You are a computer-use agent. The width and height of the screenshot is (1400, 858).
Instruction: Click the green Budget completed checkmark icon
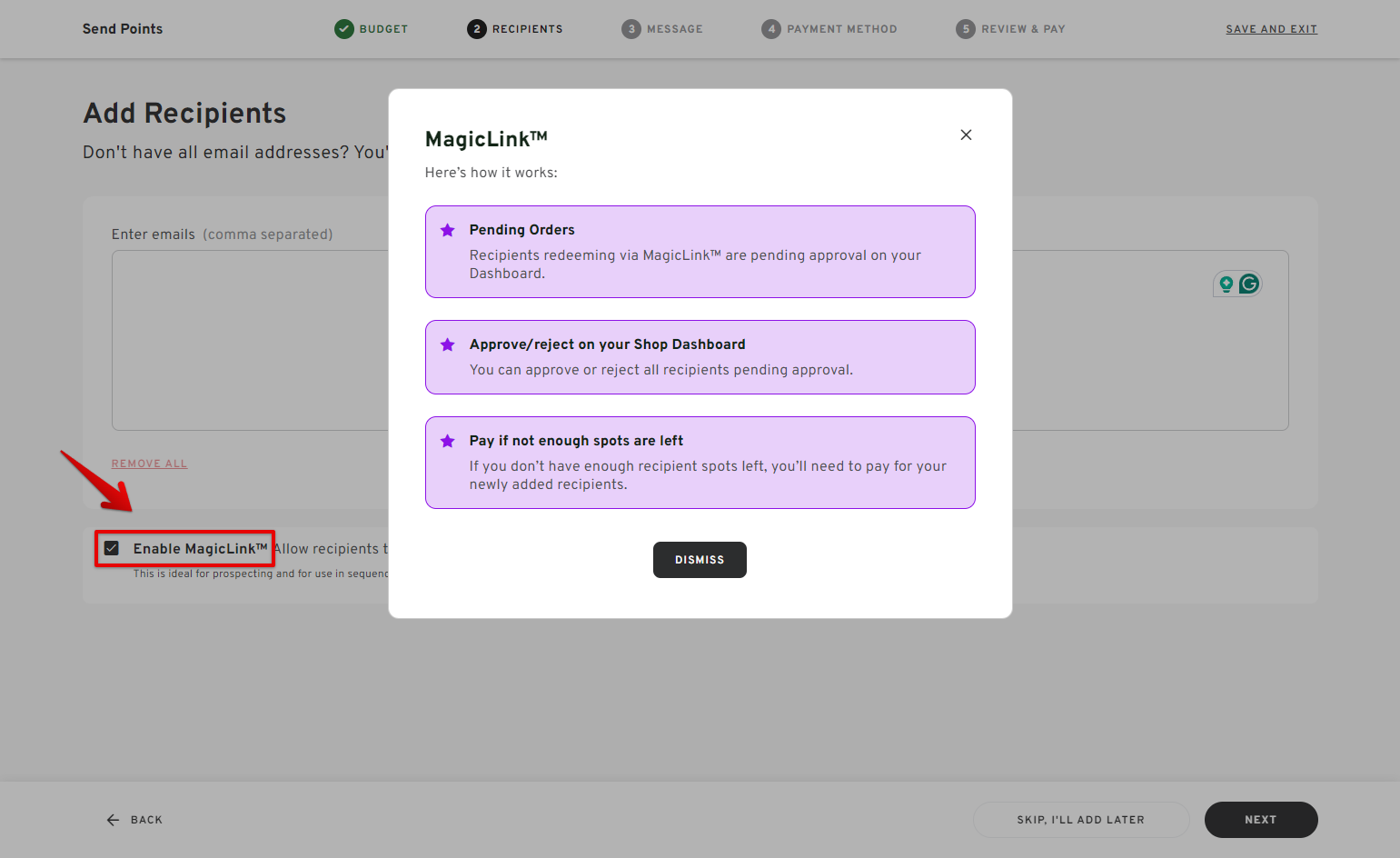click(343, 28)
